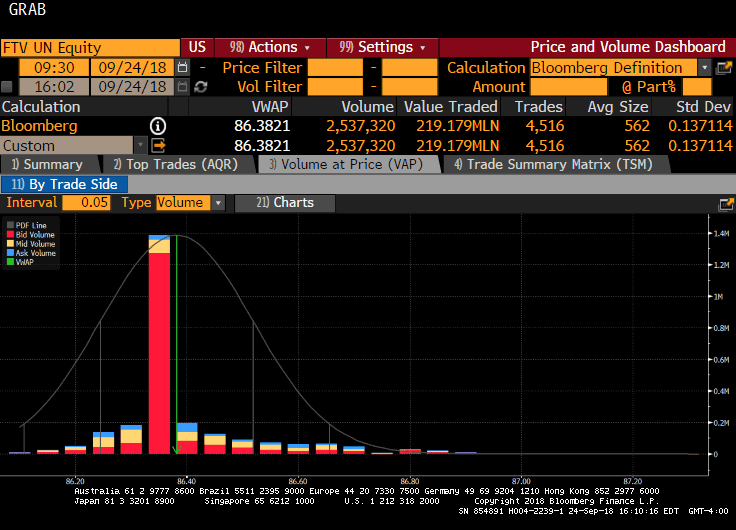Click the refresh icon beside end date
Screen dimensions: 736x530
tap(200, 87)
